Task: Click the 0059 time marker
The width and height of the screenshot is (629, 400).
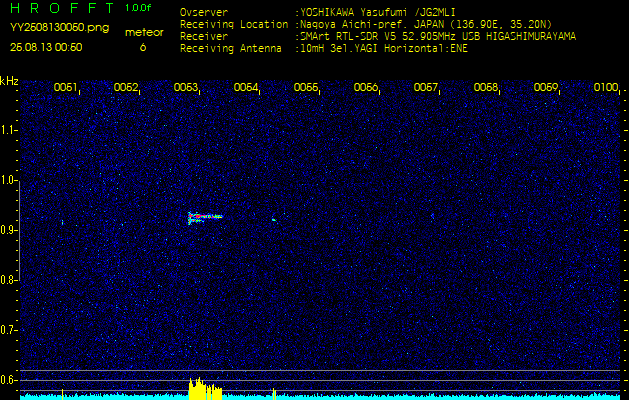Action: (x=546, y=87)
